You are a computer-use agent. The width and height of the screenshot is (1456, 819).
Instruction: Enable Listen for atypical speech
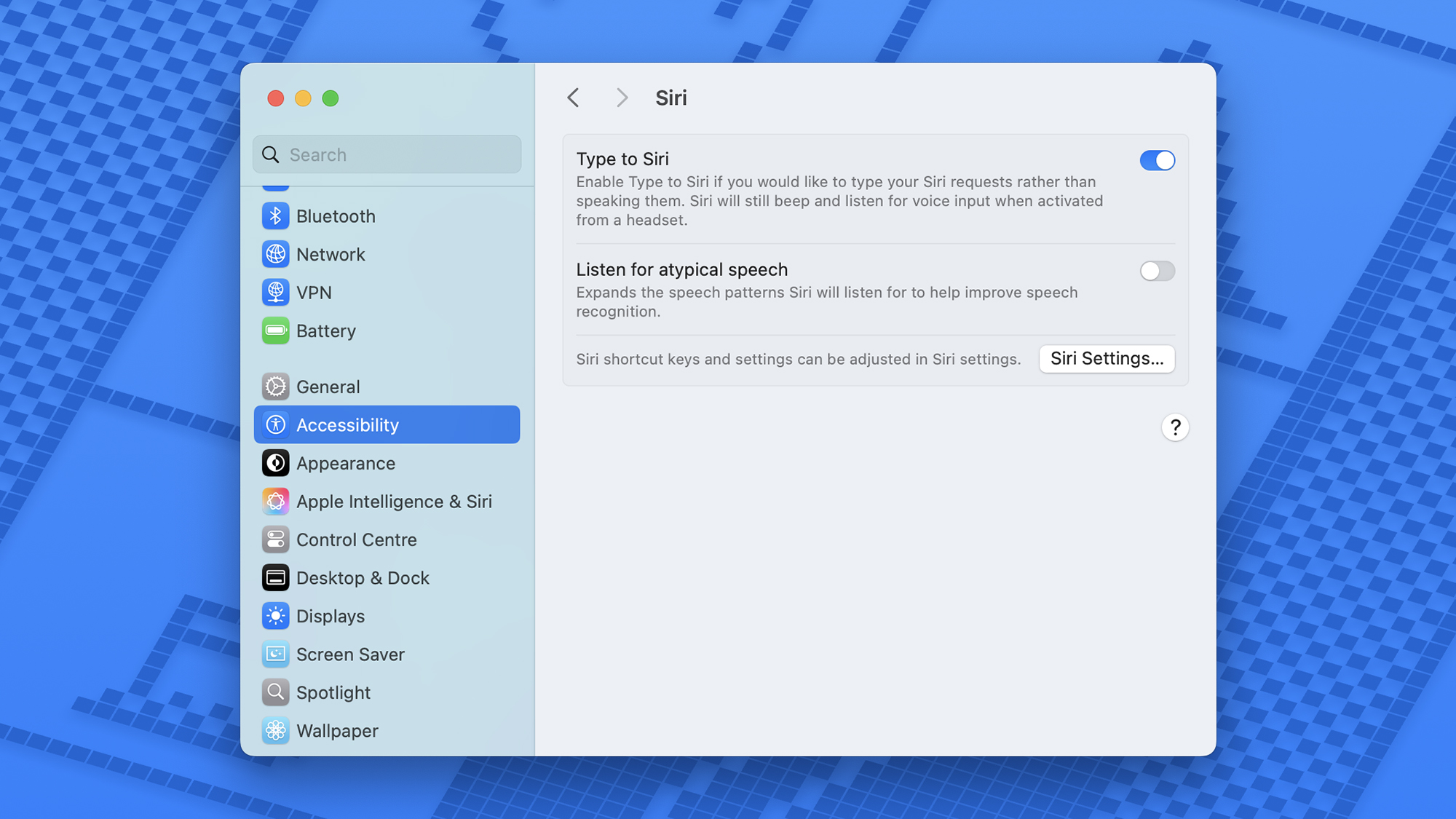pyautogui.click(x=1155, y=270)
